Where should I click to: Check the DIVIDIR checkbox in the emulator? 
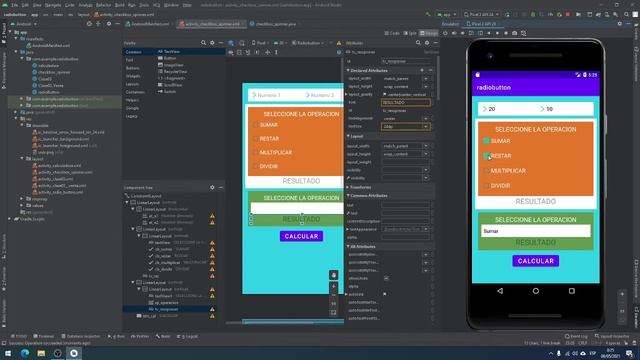[x=486, y=186]
